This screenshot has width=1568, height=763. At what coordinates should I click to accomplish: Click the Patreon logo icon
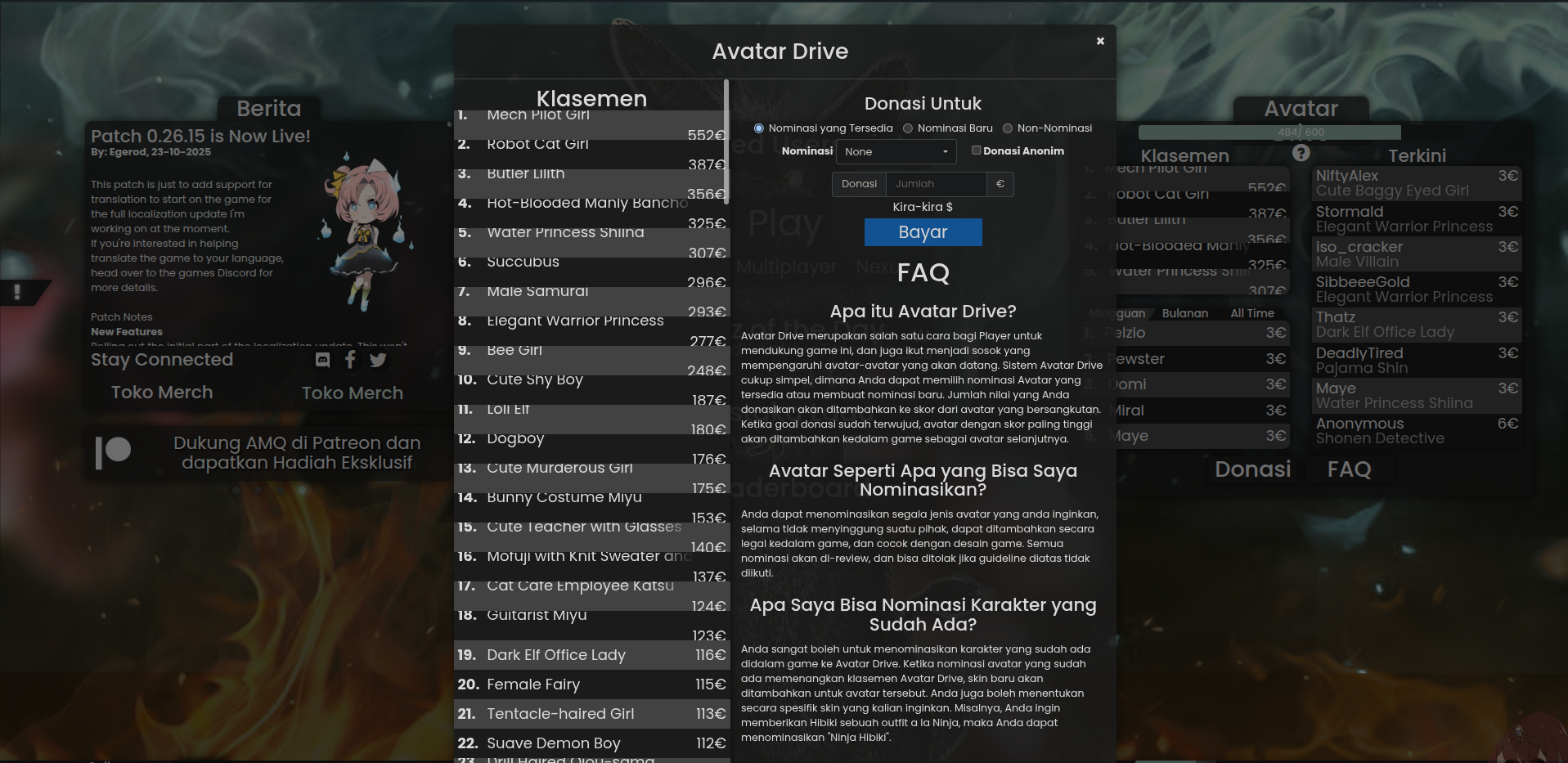coord(113,452)
